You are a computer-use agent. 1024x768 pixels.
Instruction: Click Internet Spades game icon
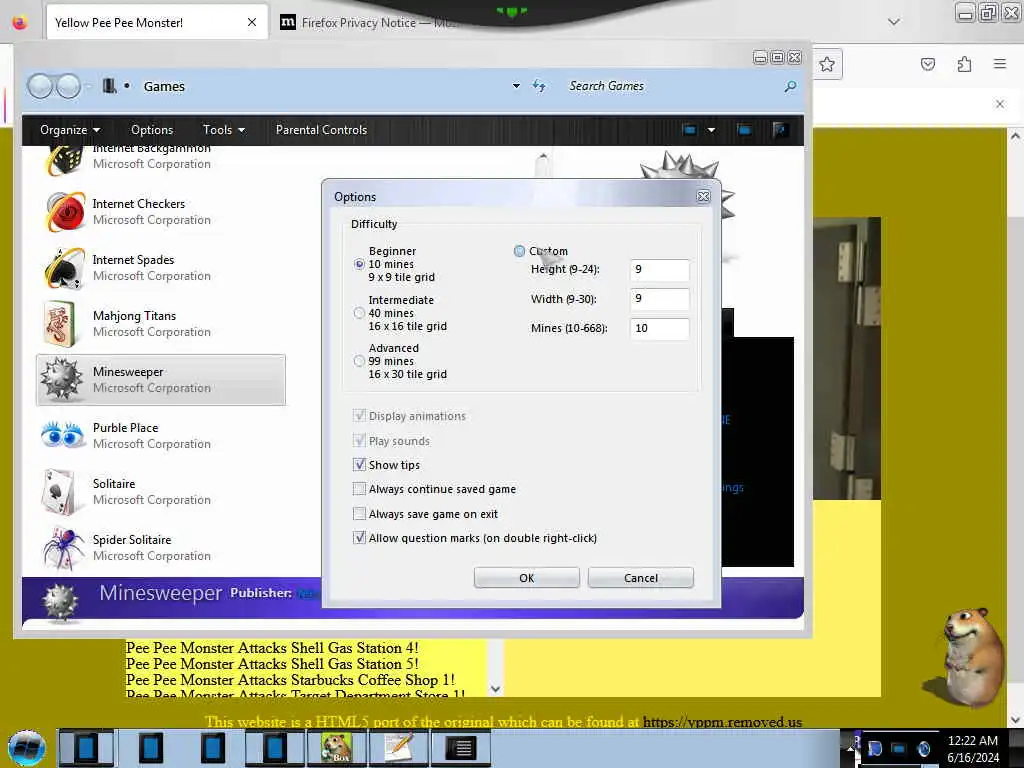point(65,268)
